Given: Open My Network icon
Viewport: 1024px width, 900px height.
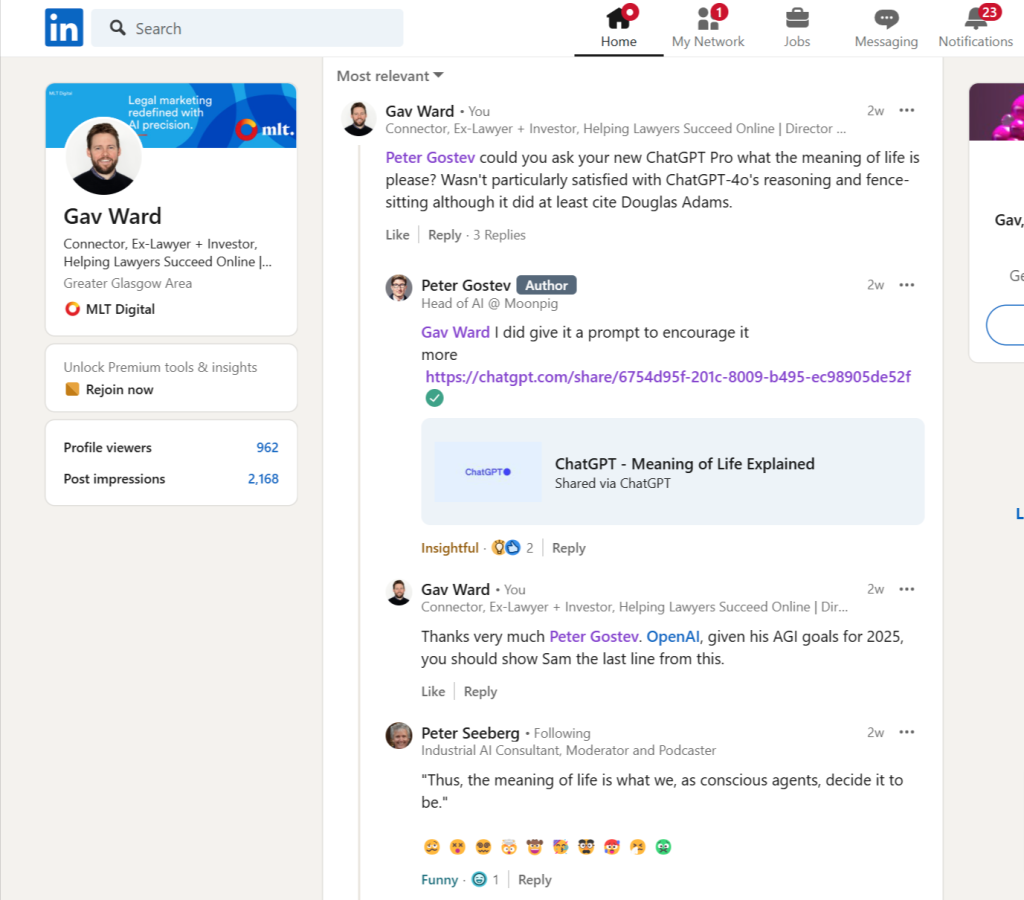Looking at the screenshot, I should [x=709, y=18].
